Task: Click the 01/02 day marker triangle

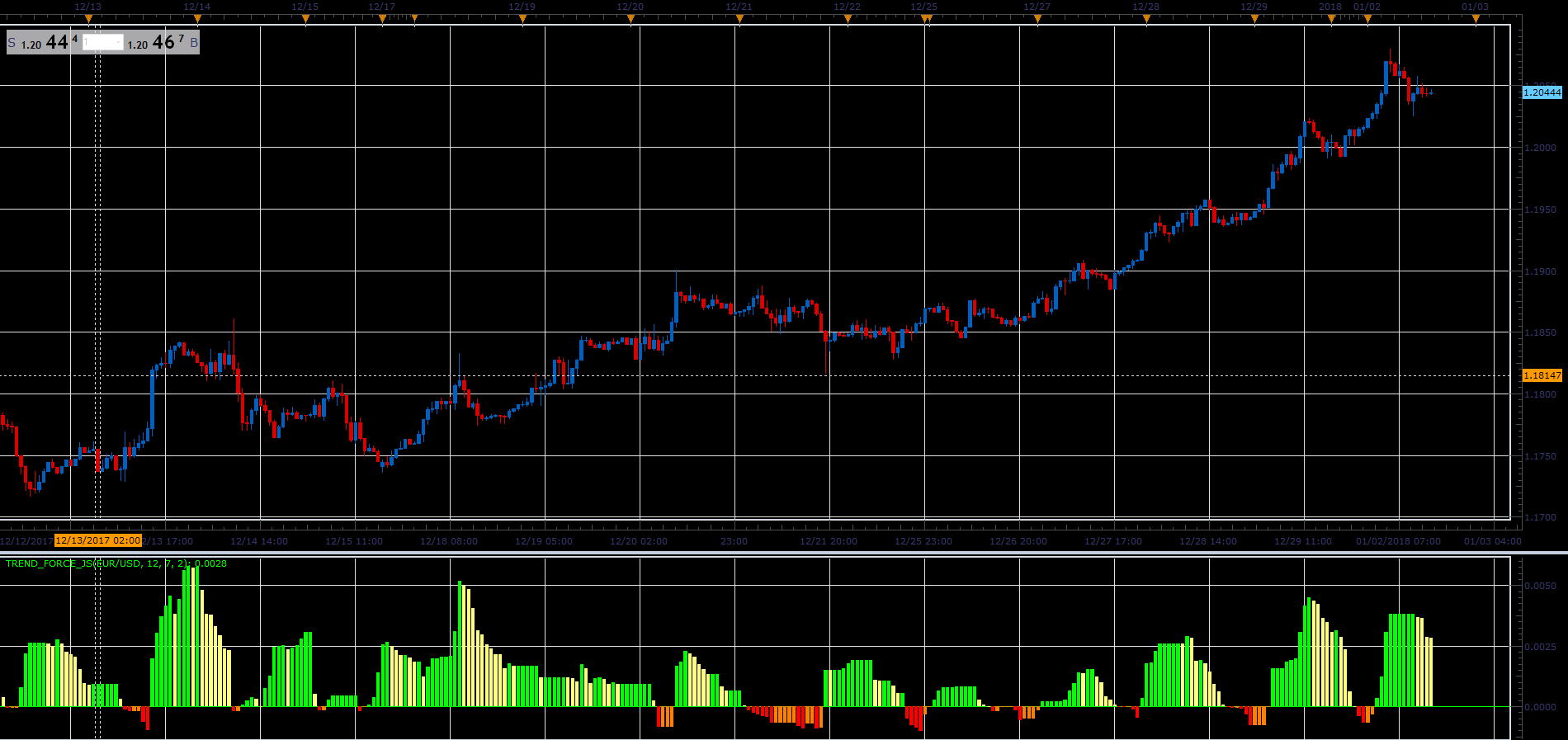Action: click(x=1367, y=19)
